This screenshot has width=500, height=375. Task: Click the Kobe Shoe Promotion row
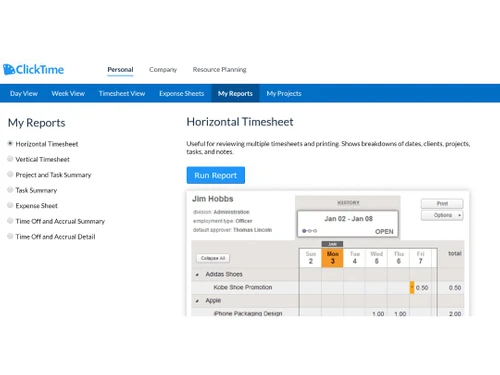(x=328, y=287)
